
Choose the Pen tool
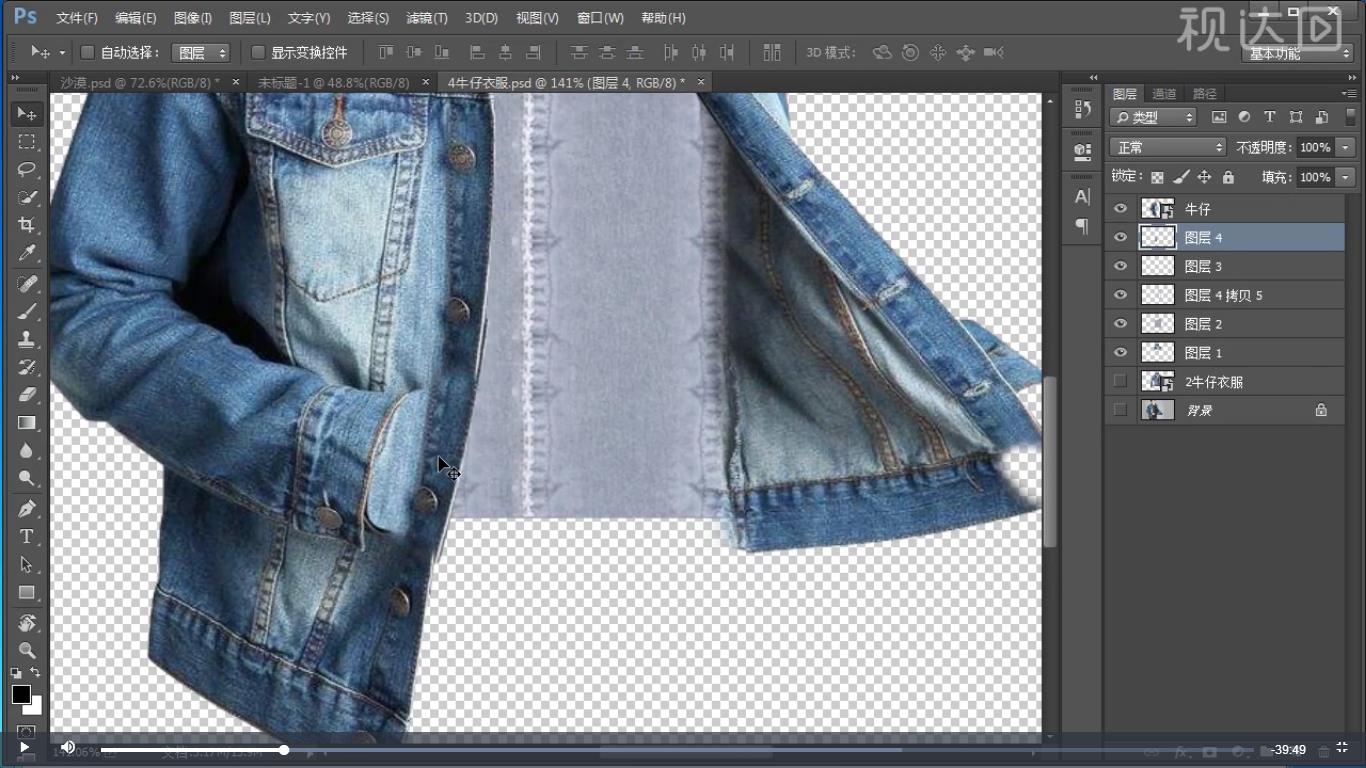[x=27, y=508]
